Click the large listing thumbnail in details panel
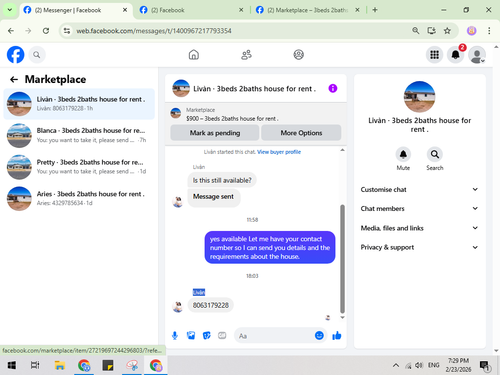Image resolution: width=500 pixels, height=375 pixels. click(419, 97)
